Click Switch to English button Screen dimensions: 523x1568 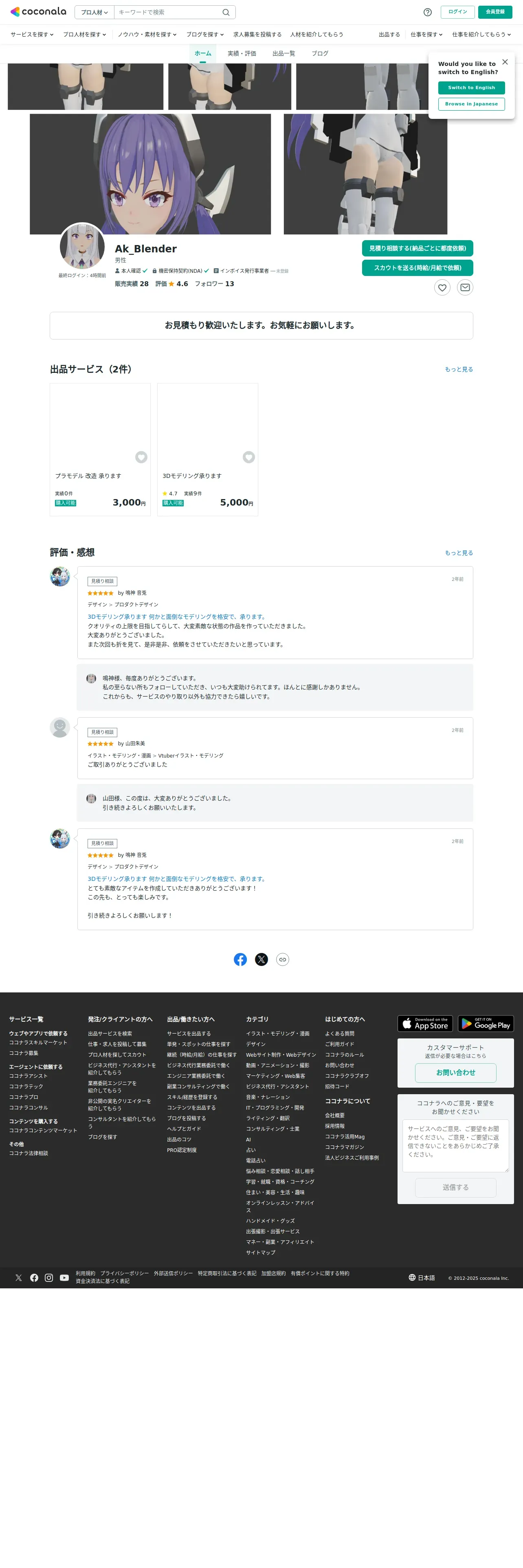(471, 88)
